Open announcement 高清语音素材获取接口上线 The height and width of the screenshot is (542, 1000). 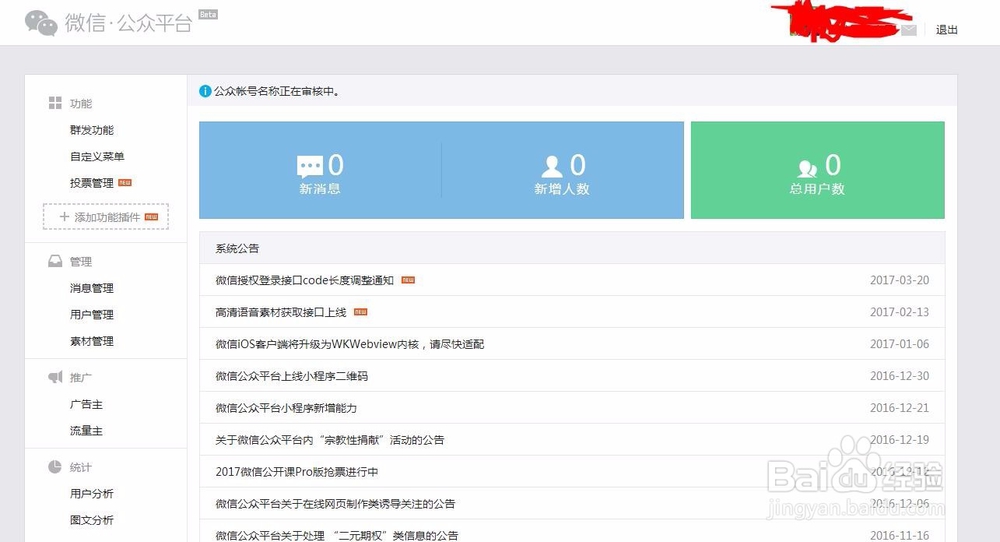281,312
